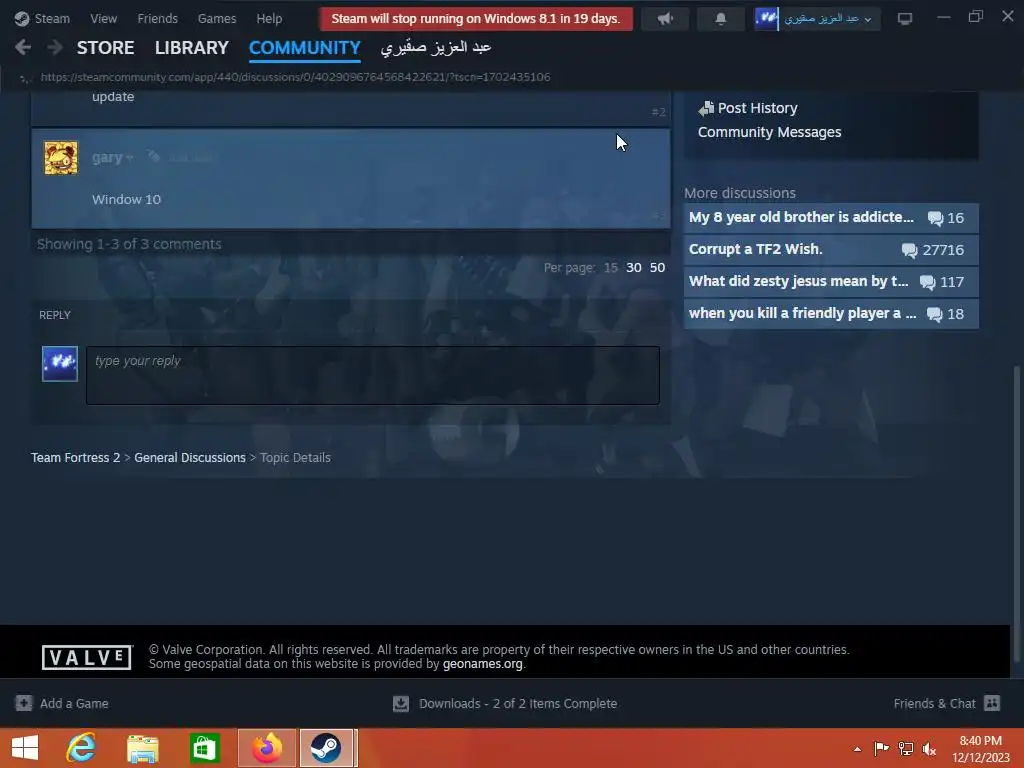1024x768 pixels.
Task: Expand gary's username dropdown arrow
Action: point(129,158)
